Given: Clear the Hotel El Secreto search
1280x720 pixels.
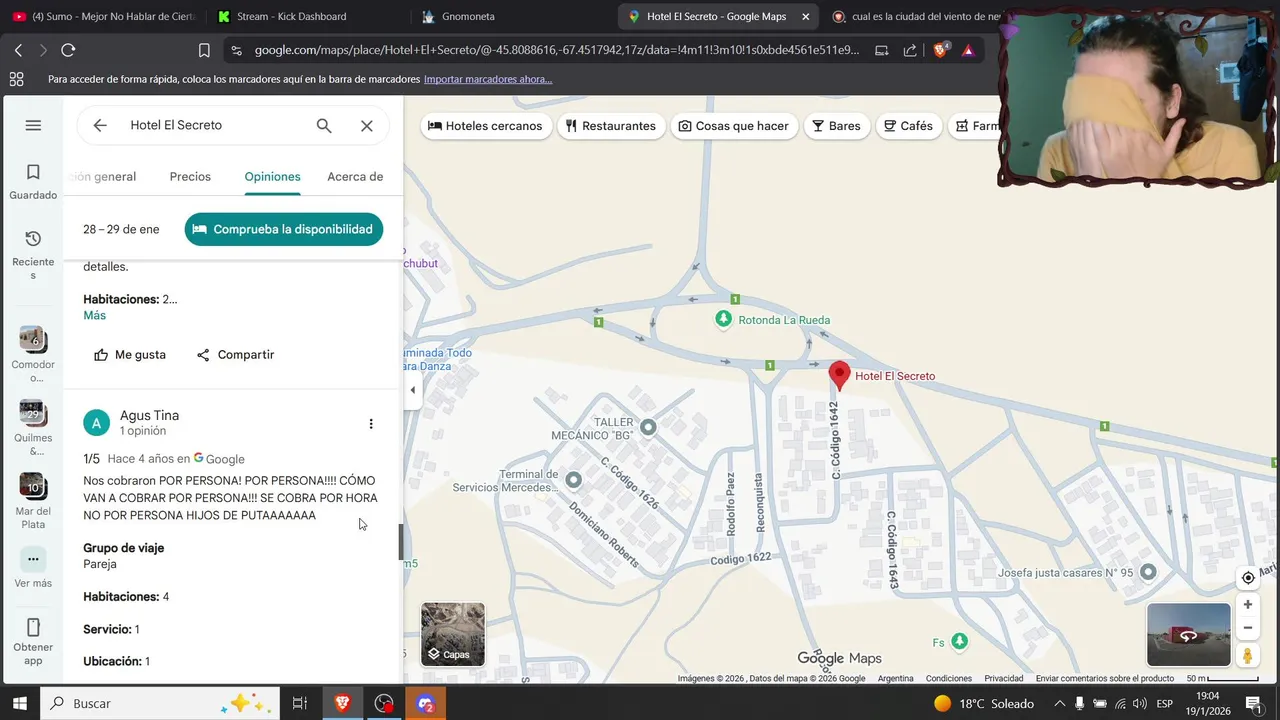Looking at the screenshot, I should click(x=367, y=125).
